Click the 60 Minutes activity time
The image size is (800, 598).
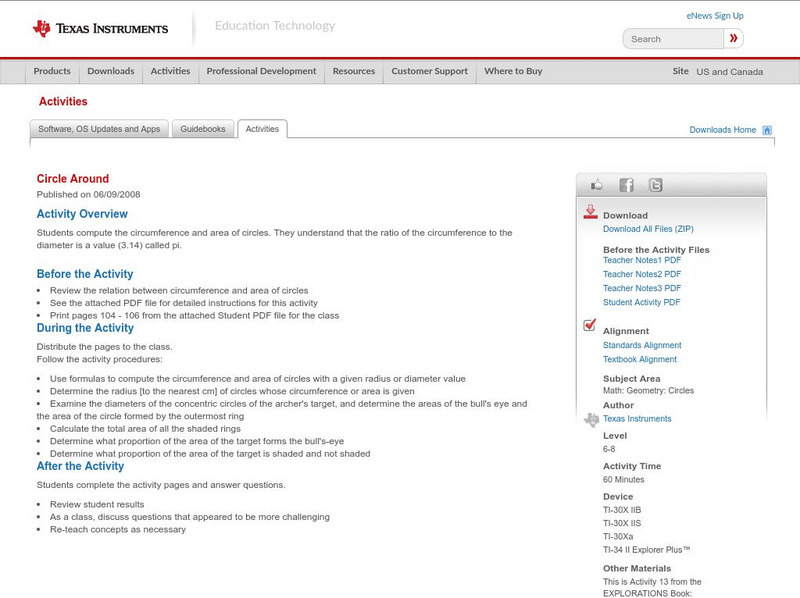(x=623, y=480)
